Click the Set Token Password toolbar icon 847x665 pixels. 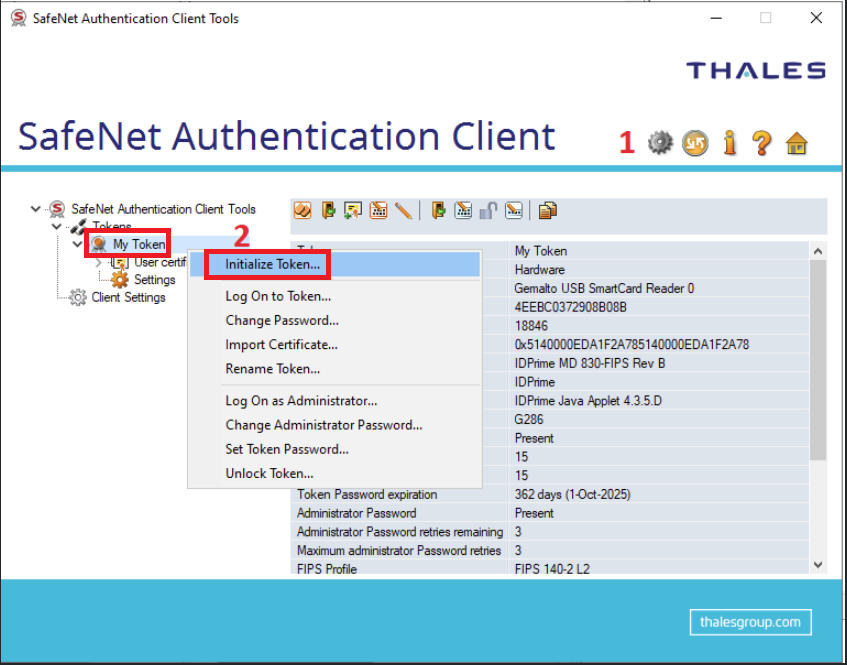pyautogui.click(x=514, y=210)
